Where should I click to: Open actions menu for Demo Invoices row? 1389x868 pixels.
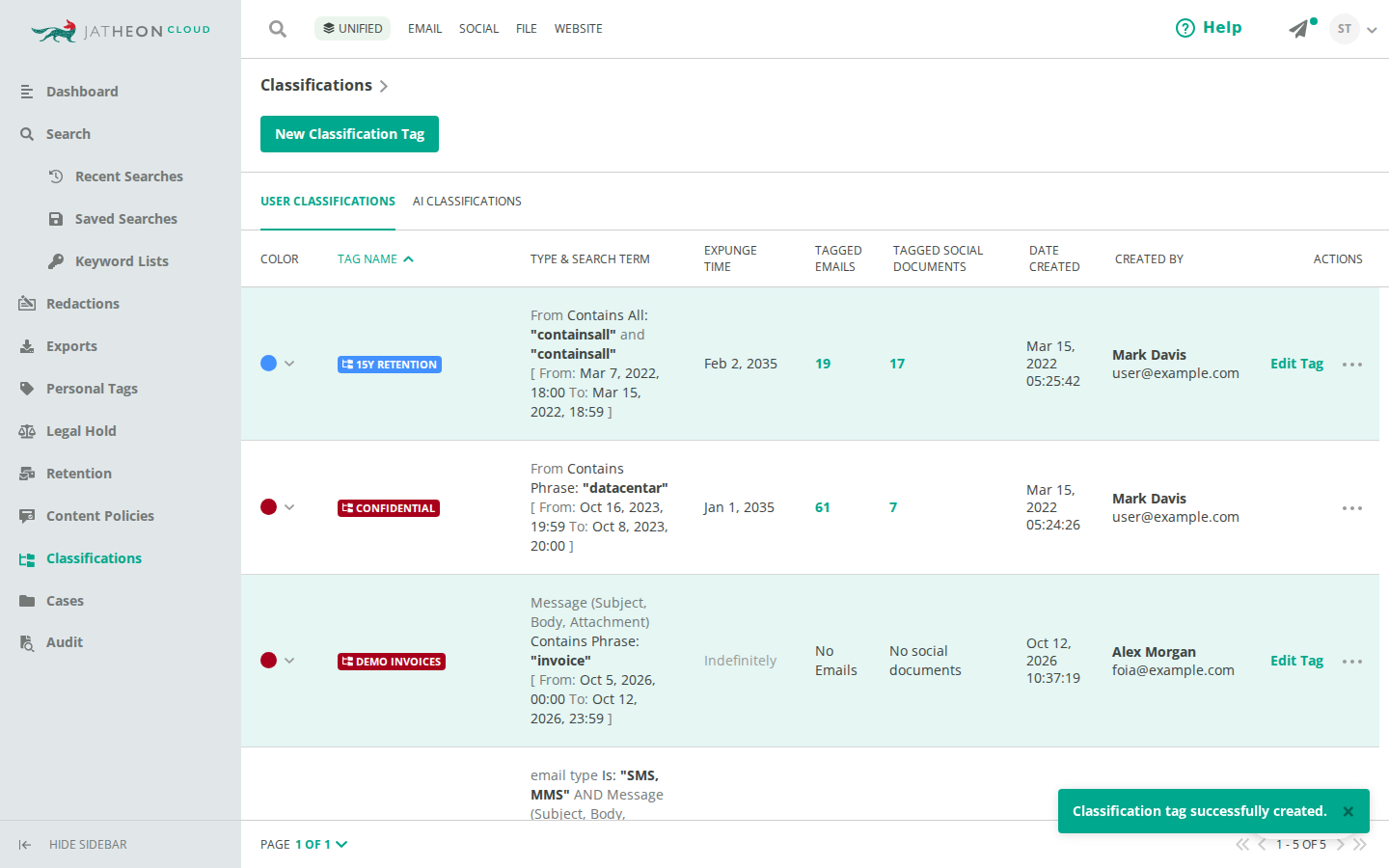1352,662
